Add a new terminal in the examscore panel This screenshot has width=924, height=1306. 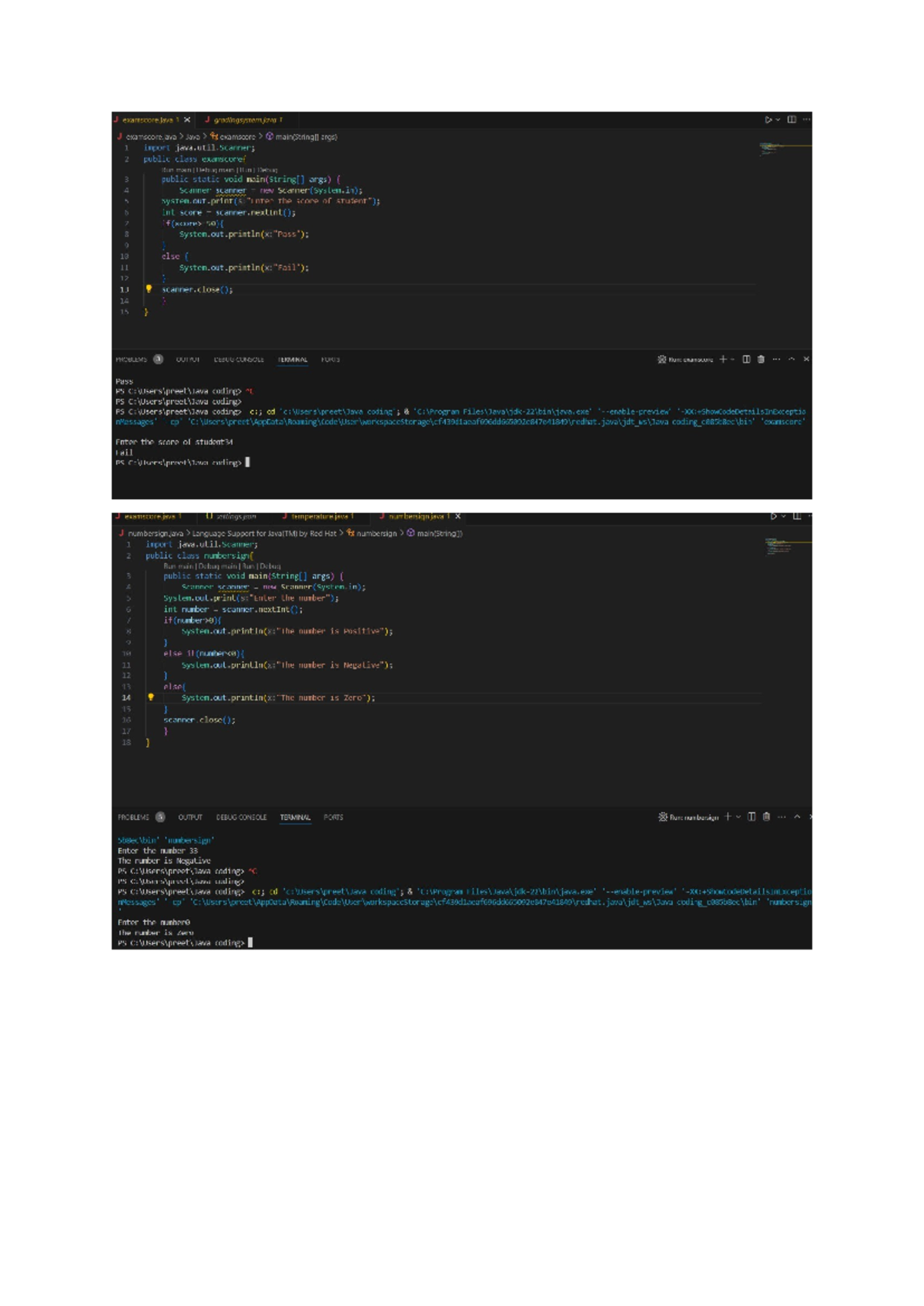coord(722,360)
